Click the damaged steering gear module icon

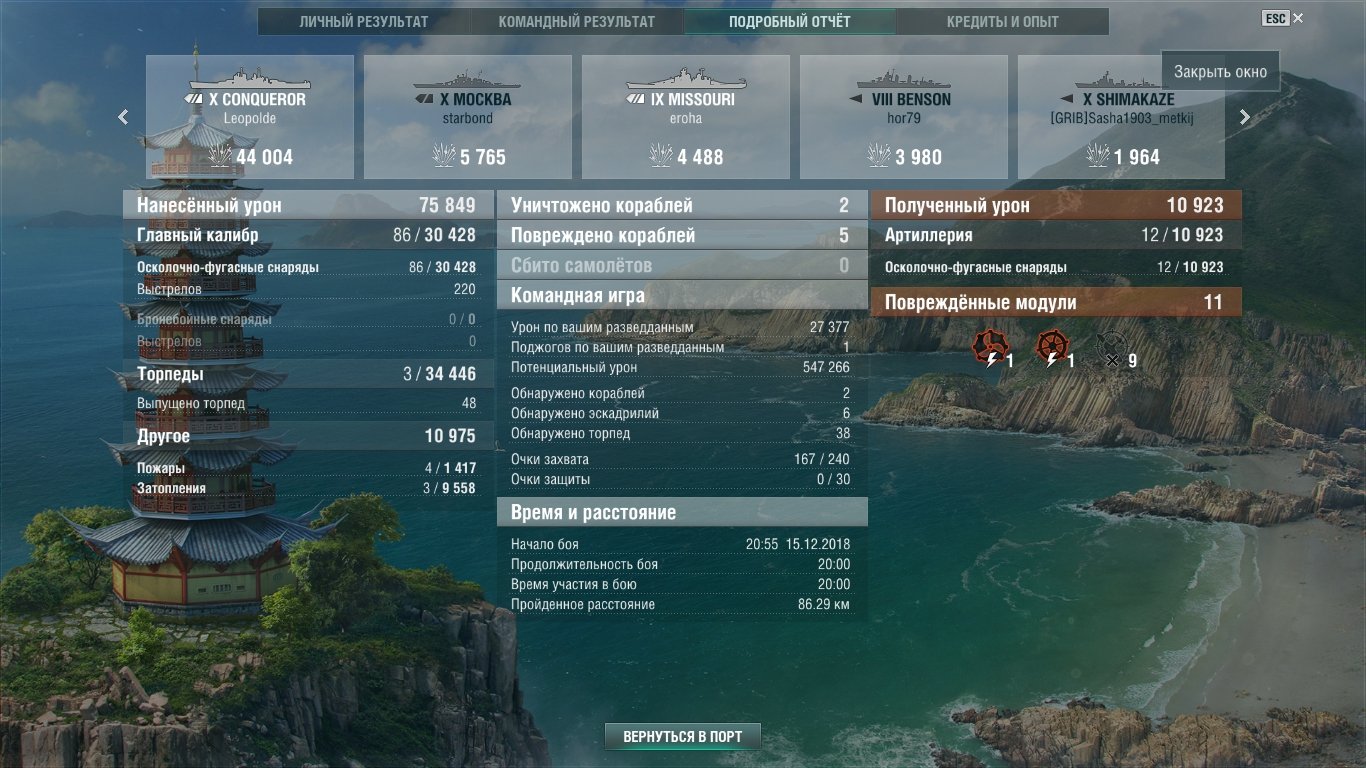[1052, 346]
